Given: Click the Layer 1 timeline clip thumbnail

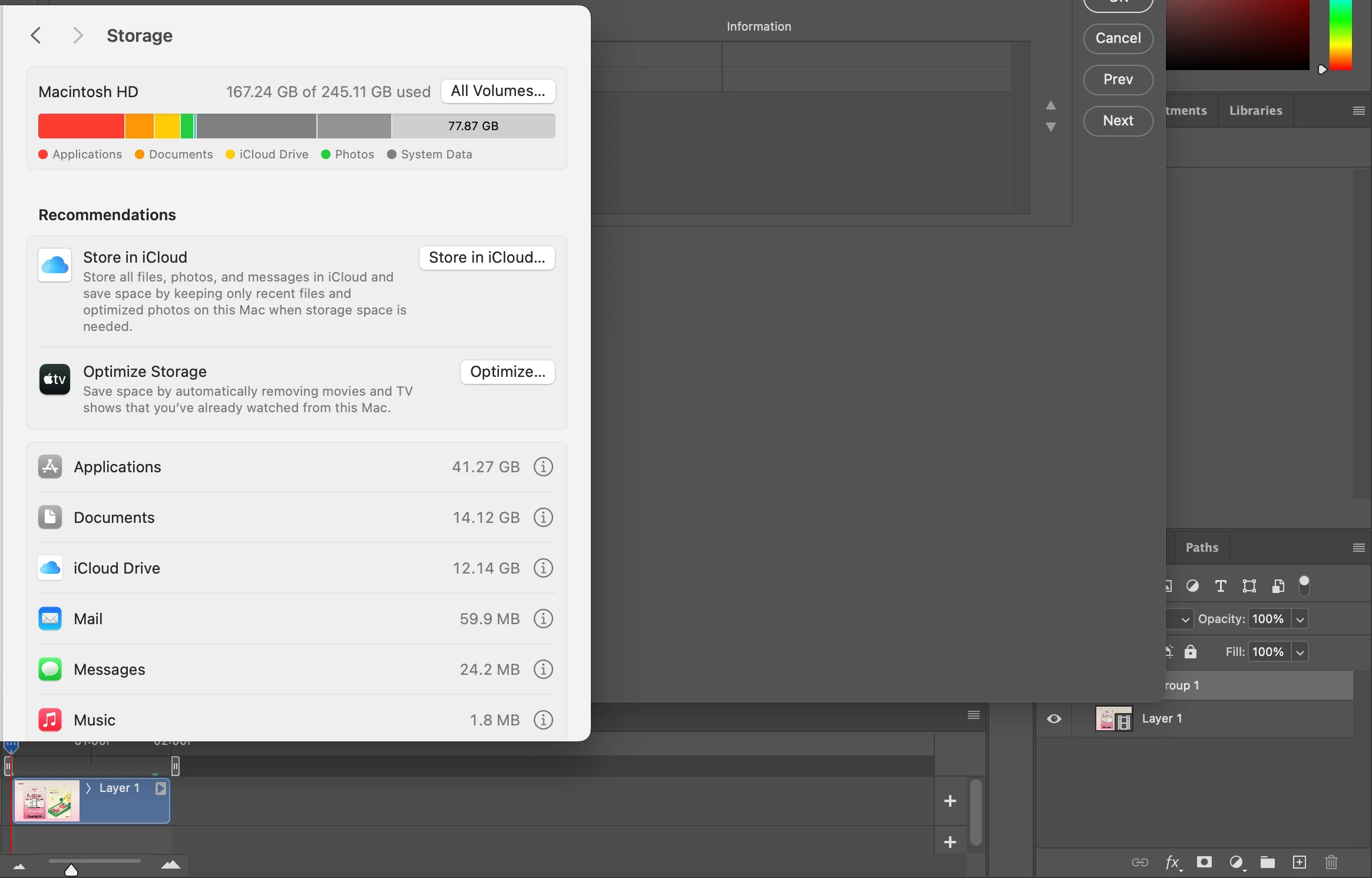Looking at the screenshot, I should click(x=47, y=801).
